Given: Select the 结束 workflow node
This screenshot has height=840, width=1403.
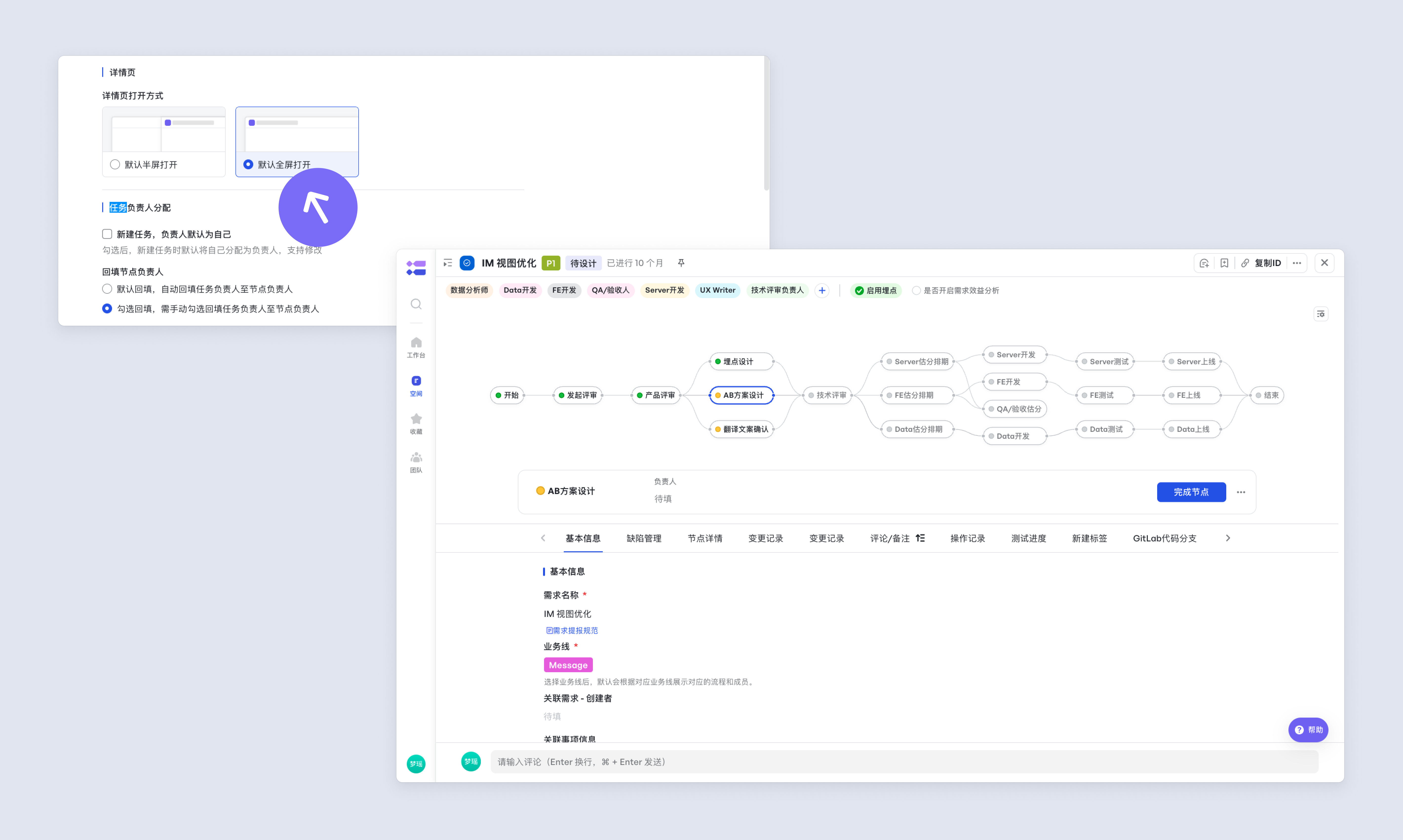Looking at the screenshot, I should pyautogui.click(x=1267, y=395).
